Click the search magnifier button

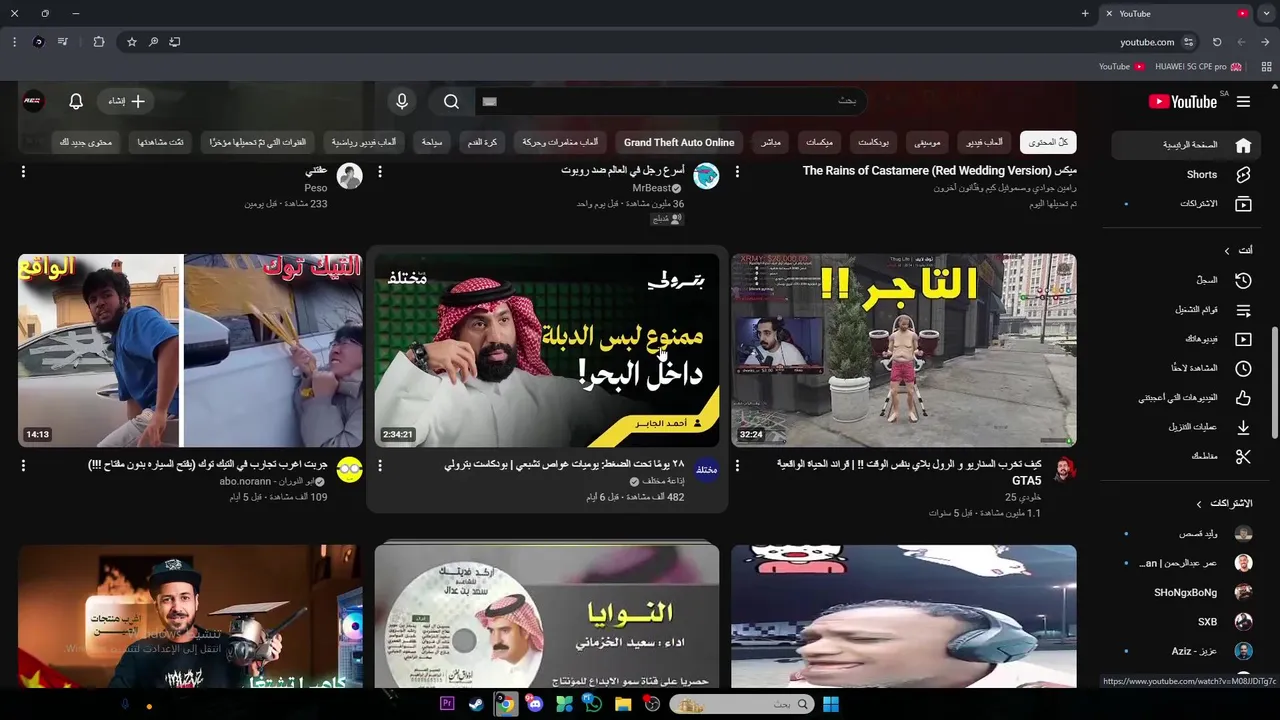[451, 101]
